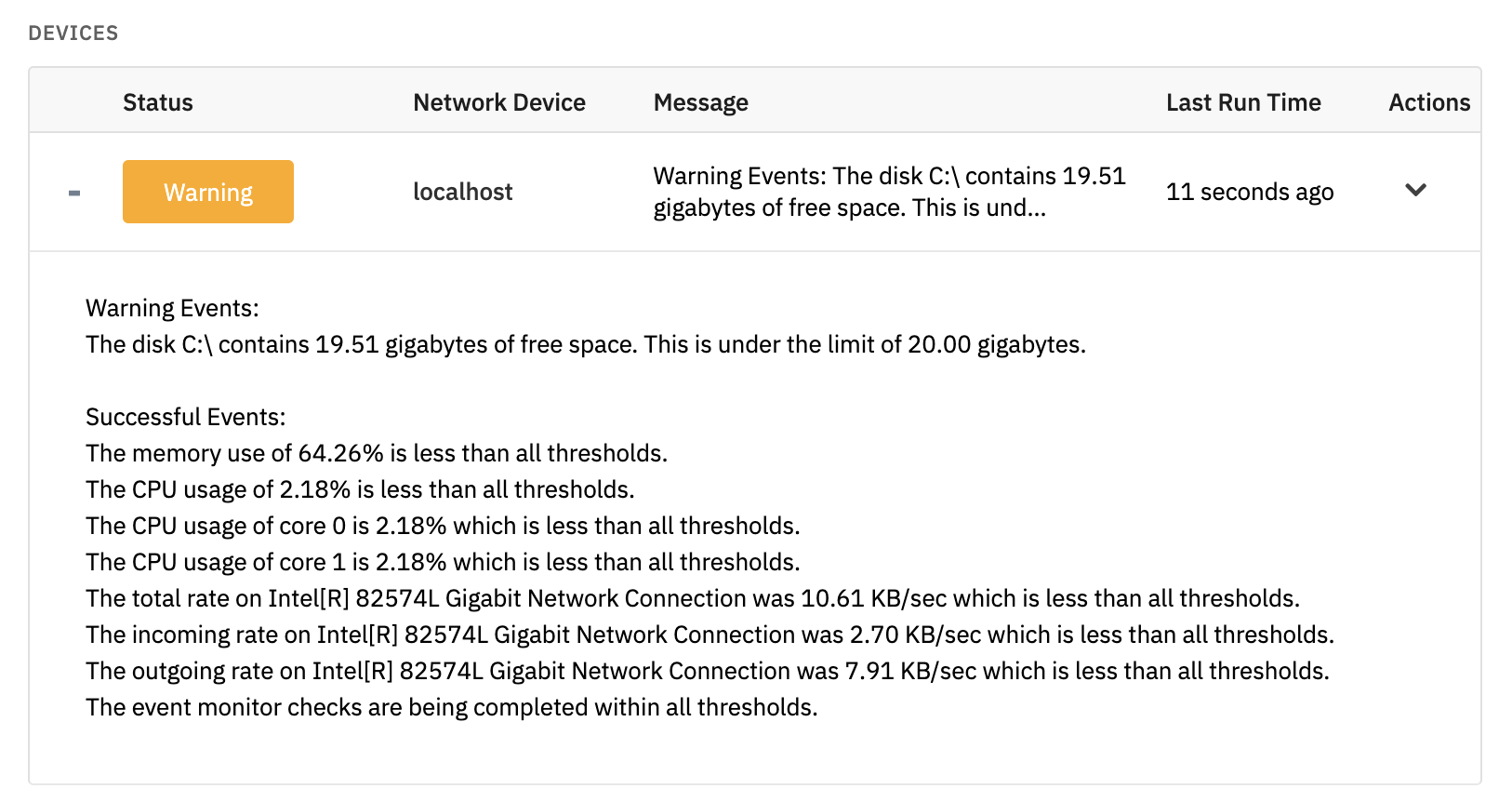Click the '11 seconds ago' run time
Image resolution: width=1512 pixels, height=802 pixels.
click(1250, 192)
